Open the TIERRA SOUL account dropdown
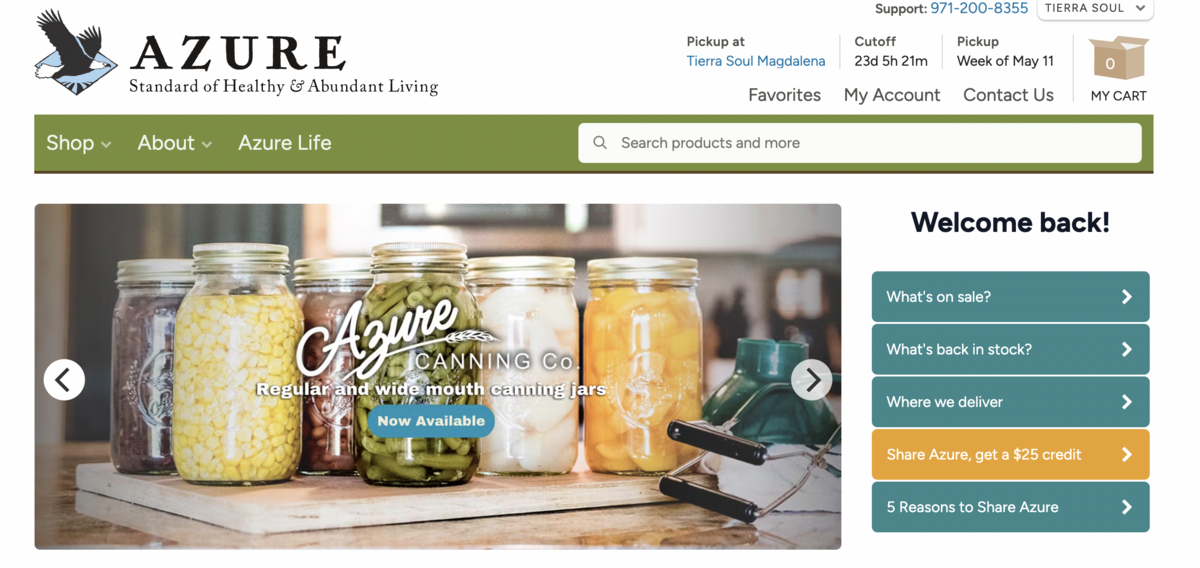The height and width of the screenshot is (568, 1200). coord(1095,9)
